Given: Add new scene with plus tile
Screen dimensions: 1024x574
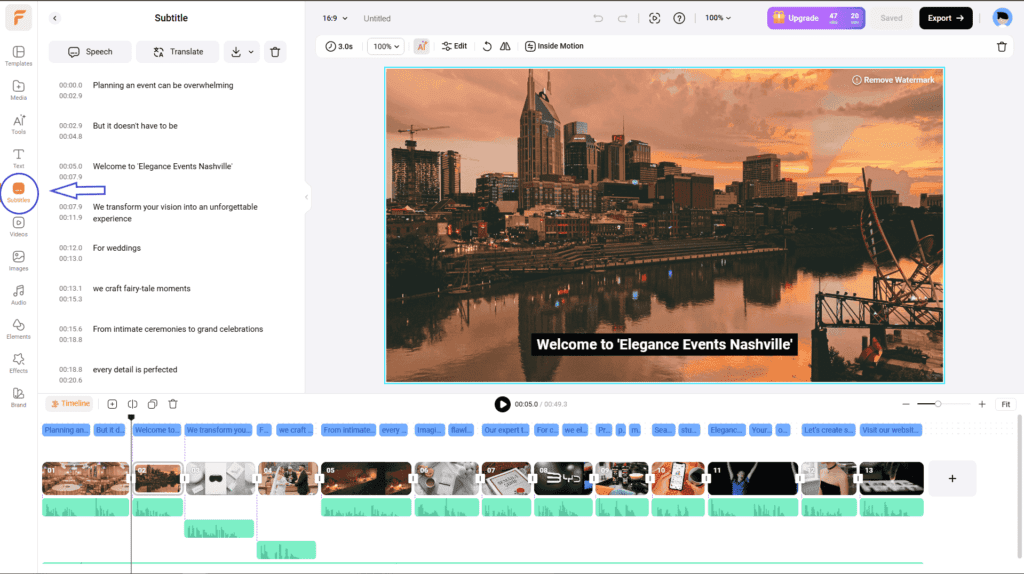Looking at the screenshot, I should tap(952, 479).
